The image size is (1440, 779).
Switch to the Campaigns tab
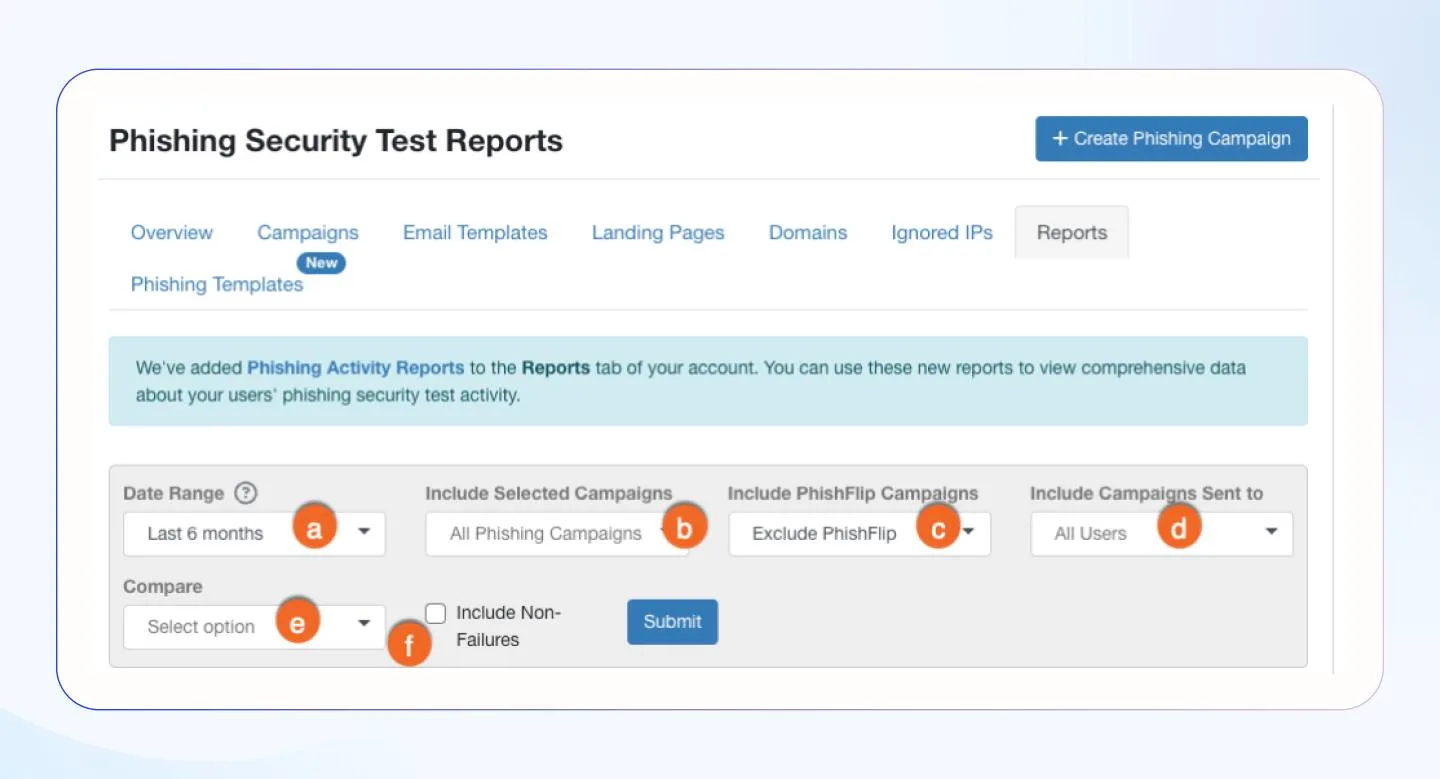pyautogui.click(x=307, y=232)
